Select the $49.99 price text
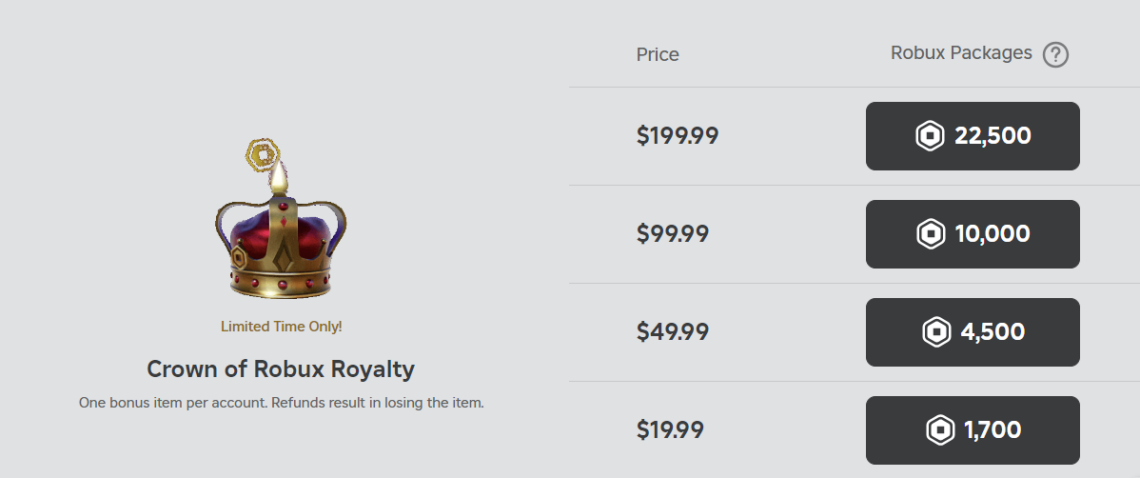Image resolution: width=1140 pixels, height=478 pixels. tap(672, 332)
